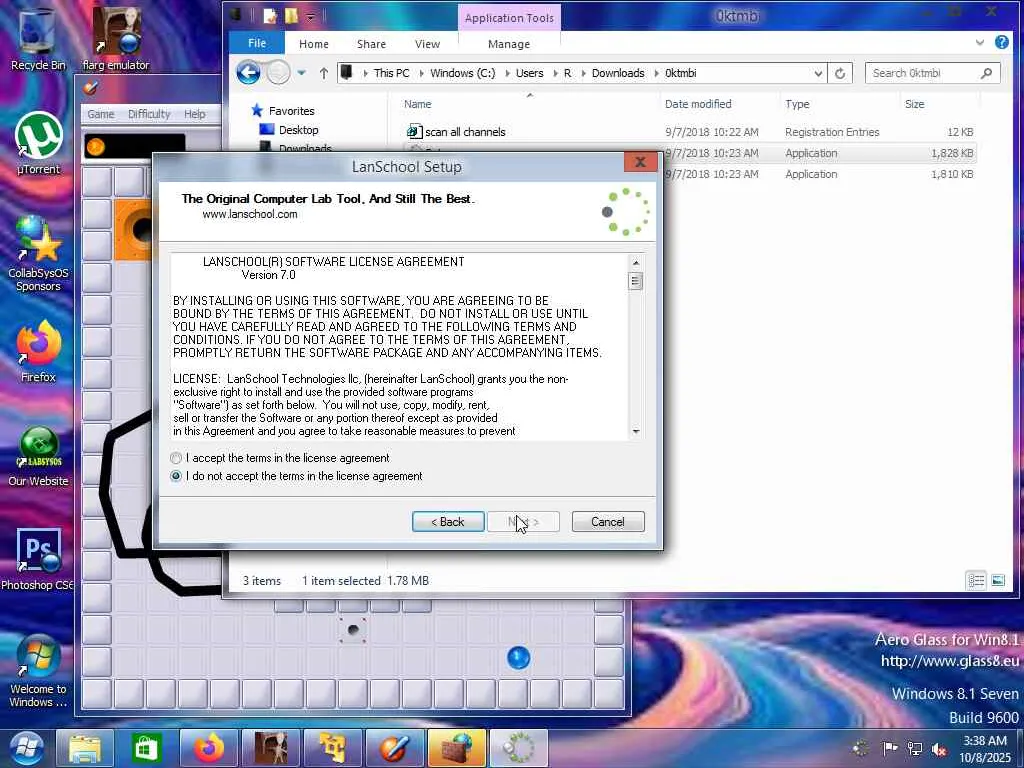Click the search magnifier icon in Explorer
This screenshot has height=768, width=1024.
pyautogui.click(x=986, y=73)
